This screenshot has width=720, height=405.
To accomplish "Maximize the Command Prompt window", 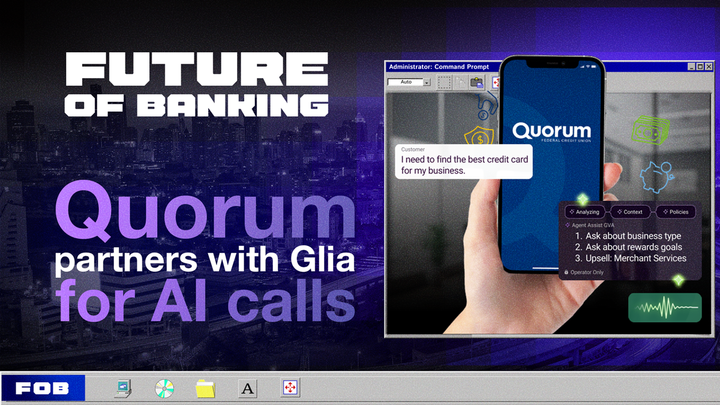I will coord(700,67).
